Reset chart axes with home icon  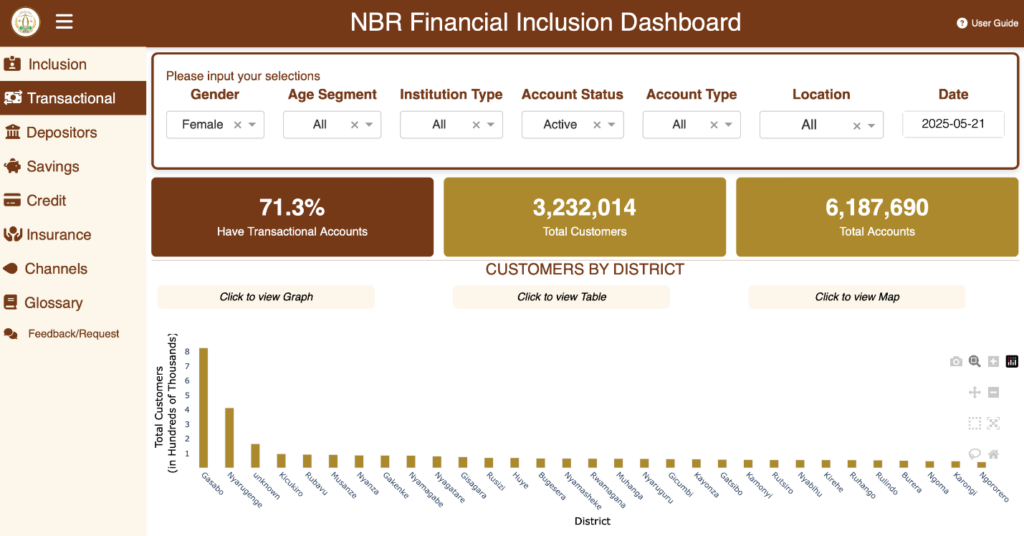tap(993, 453)
